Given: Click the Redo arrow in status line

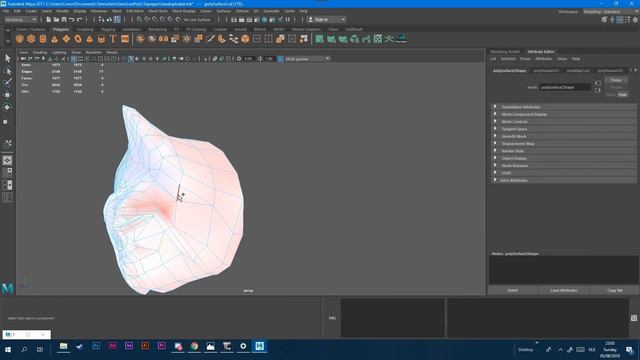Looking at the screenshot, I should click(80, 20).
